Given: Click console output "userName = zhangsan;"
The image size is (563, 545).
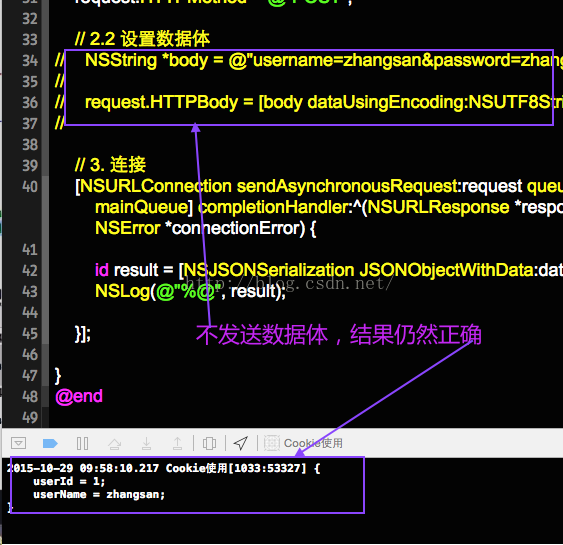Looking at the screenshot, I should pos(99,495).
